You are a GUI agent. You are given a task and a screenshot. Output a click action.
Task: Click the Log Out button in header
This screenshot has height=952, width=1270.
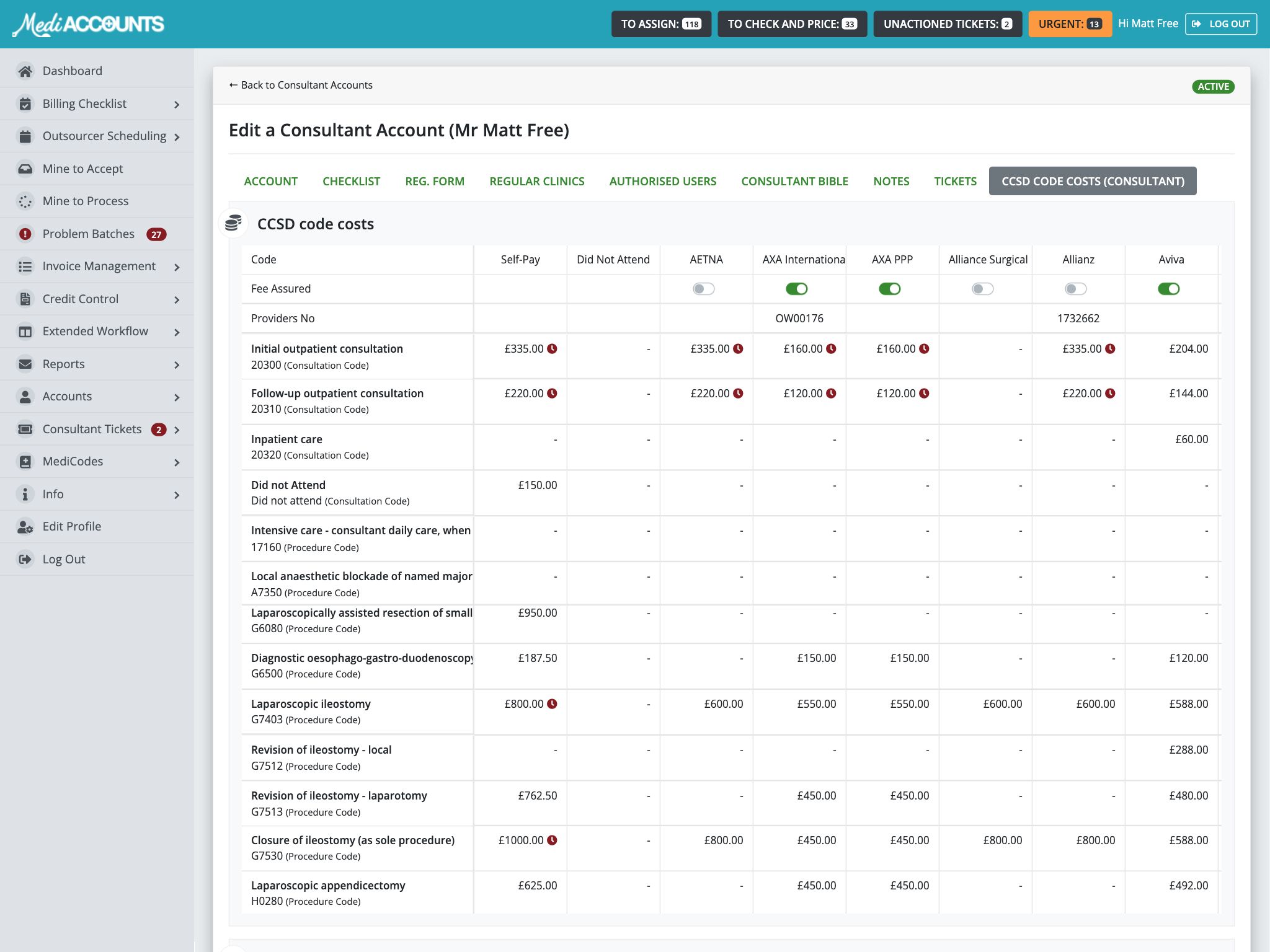(x=1220, y=24)
